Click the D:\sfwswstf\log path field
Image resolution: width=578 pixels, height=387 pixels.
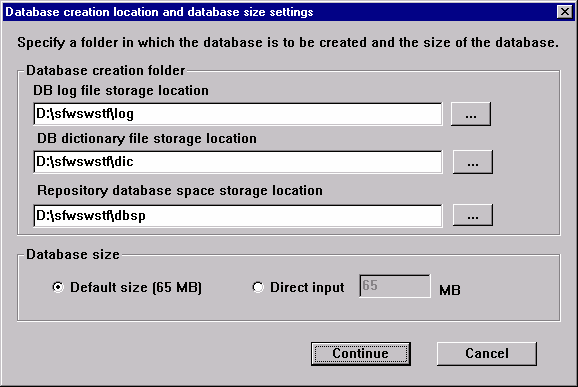point(238,114)
